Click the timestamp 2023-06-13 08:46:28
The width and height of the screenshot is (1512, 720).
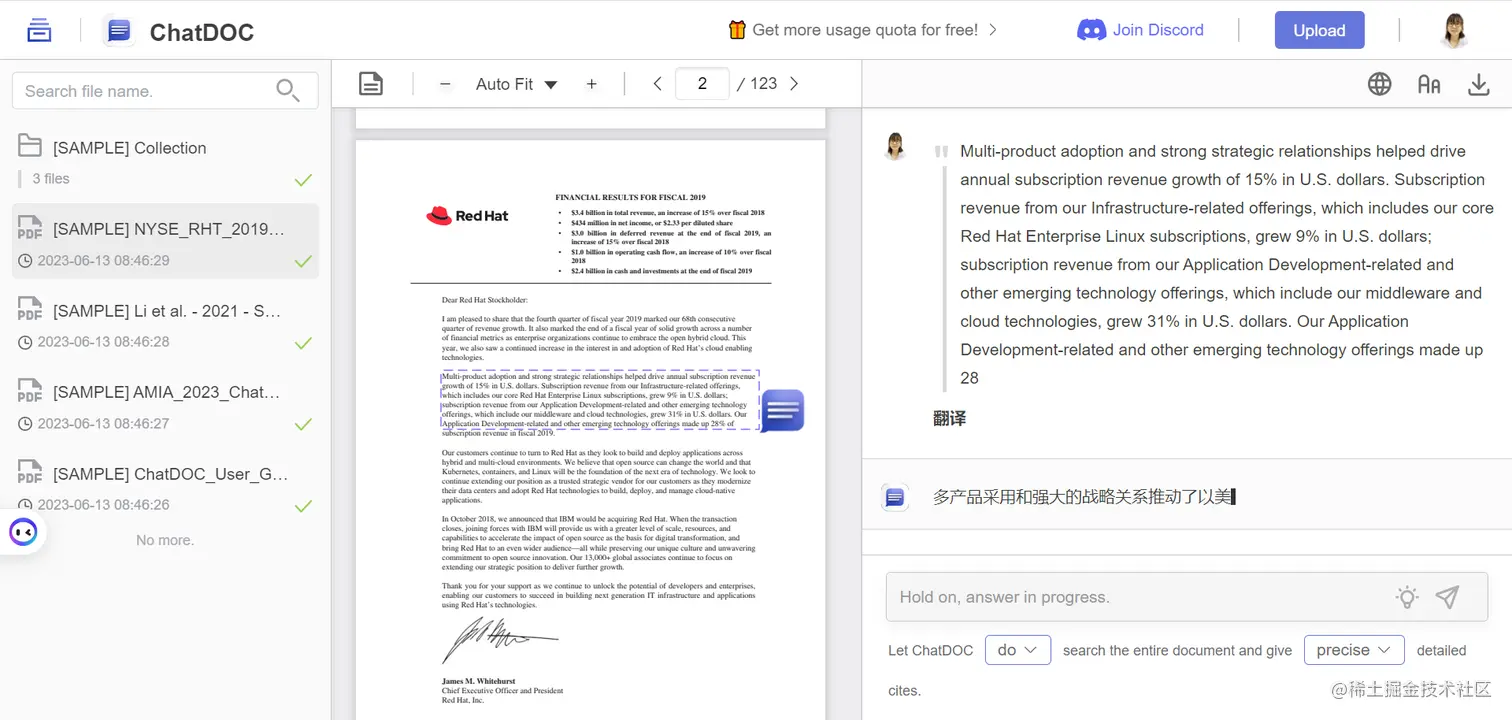103,341
